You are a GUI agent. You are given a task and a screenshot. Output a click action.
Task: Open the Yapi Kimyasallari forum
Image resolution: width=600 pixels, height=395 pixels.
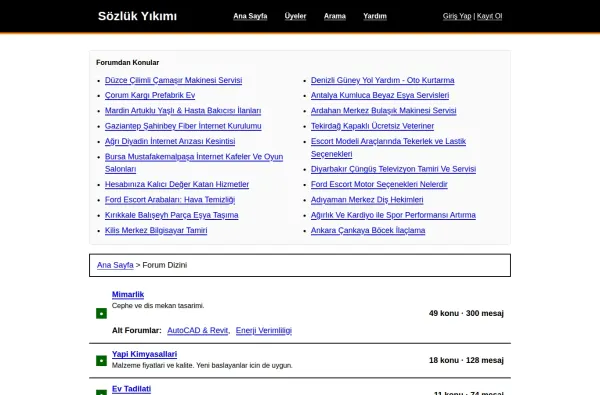point(144,354)
